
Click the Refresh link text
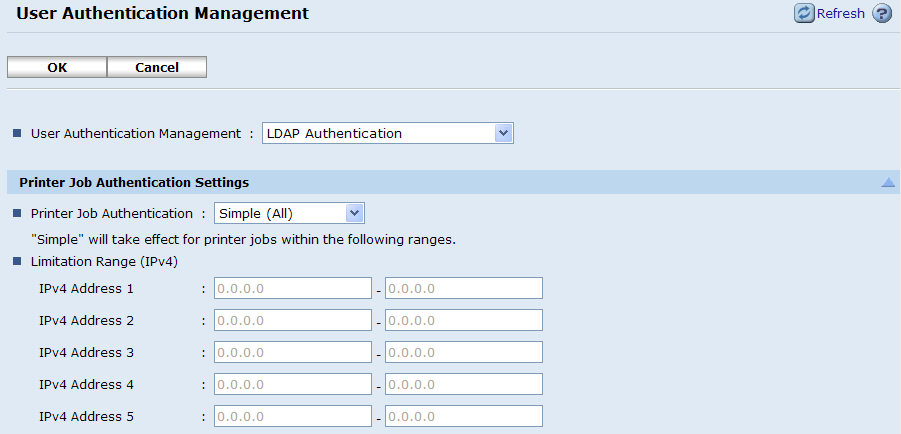(x=841, y=13)
